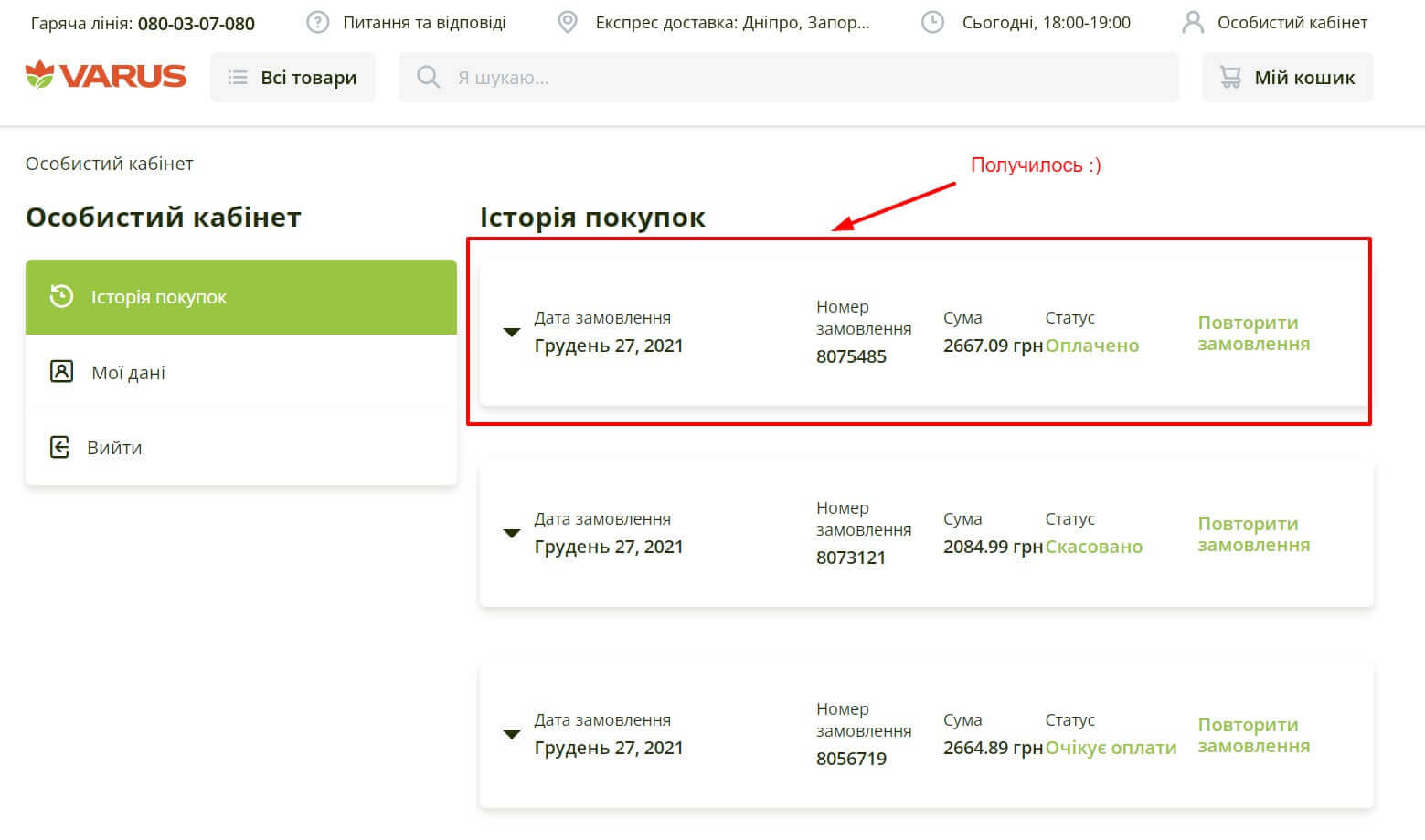Click the sum 2664.89 грн
1425x840 pixels.
(993, 748)
